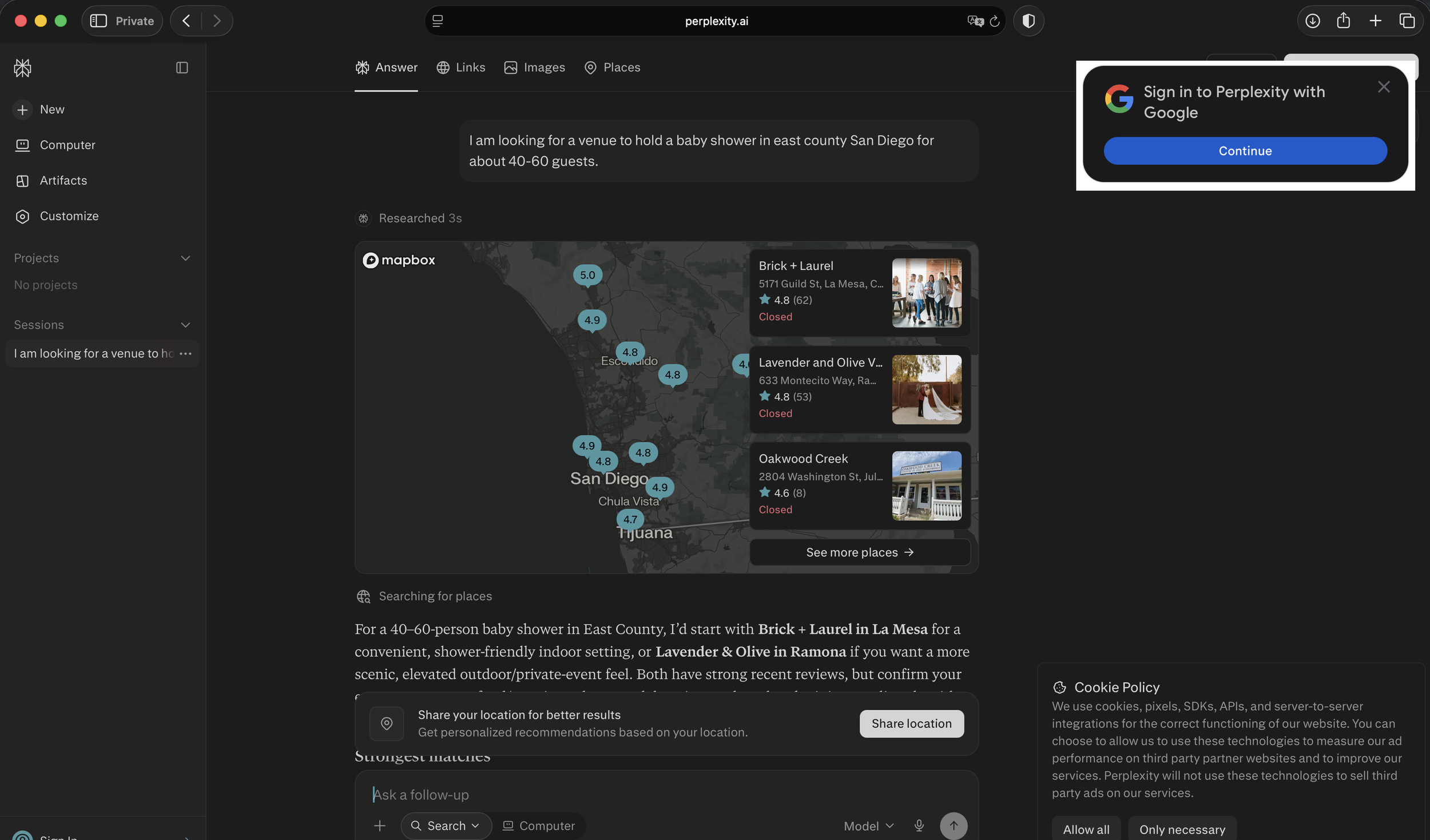Image resolution: width=1430 pixels, height=840 pixels.
Task: Switch to the Images tab
Action: click(534, 67)
